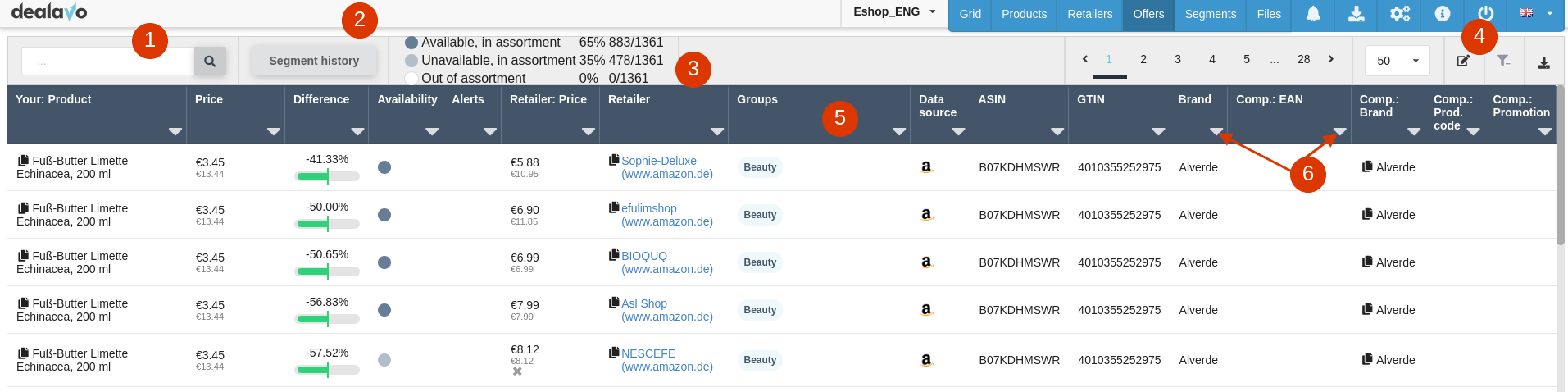Viewport: 1568px width, 392px height.
Task: Click Amazon data source icon in NESCEFE row
Action: point(926,360)
